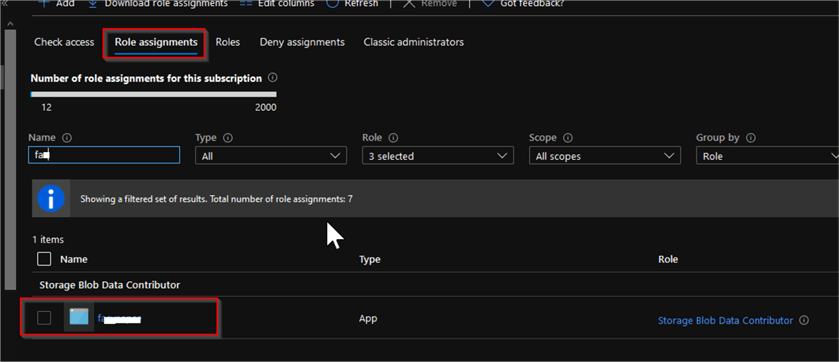Screen dimensions: 839x362
Task: Click the Type column header
Action: pyautogui.click(x=370, y=259)
